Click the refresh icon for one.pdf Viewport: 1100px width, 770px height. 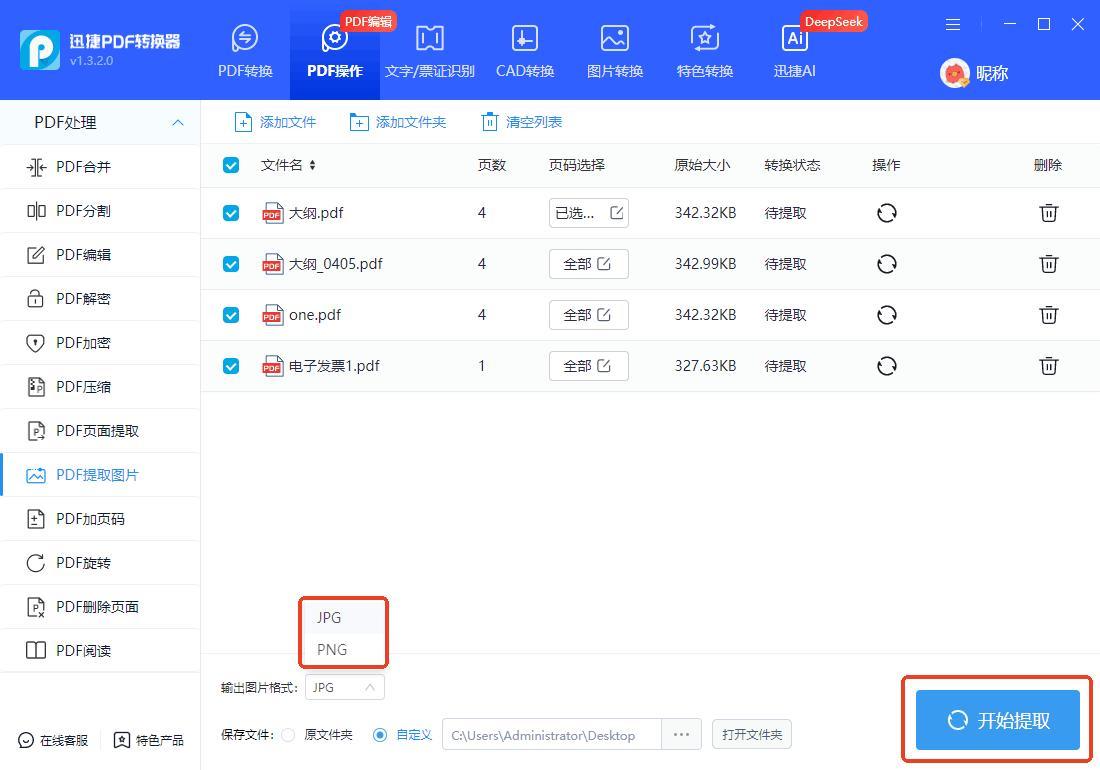(886, 315)
